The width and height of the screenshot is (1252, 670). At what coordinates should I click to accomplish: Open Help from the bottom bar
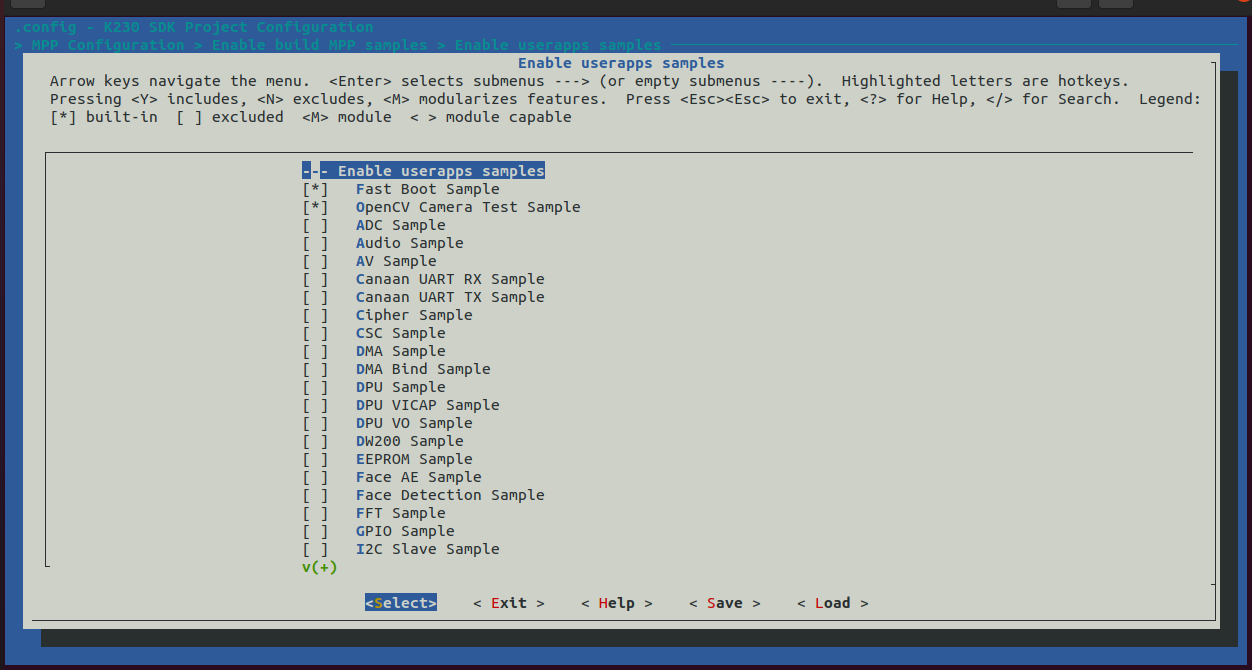(x=616, y=603)
